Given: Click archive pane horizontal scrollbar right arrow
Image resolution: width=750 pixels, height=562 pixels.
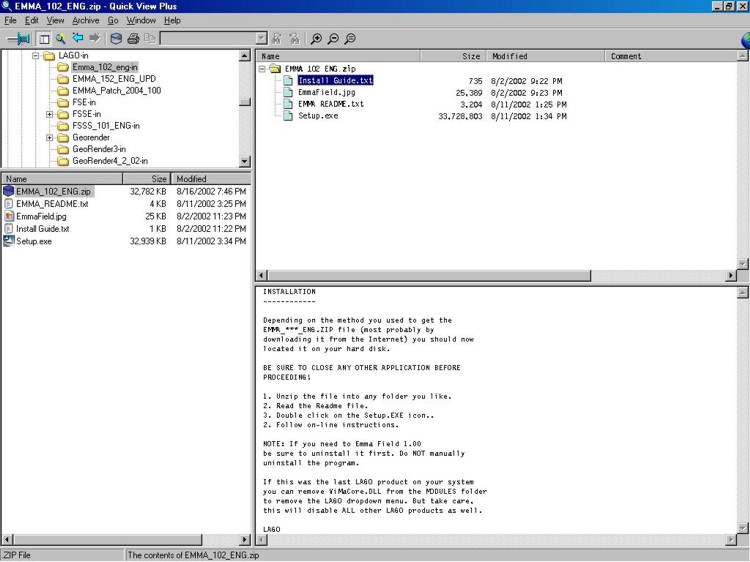Looking at the screenshot, I should pos(731,275).
